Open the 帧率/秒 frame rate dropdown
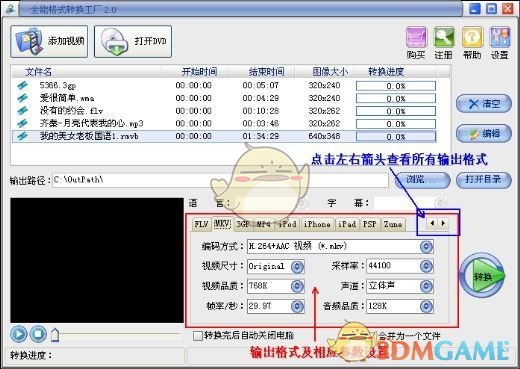 (x=297, y=306)
